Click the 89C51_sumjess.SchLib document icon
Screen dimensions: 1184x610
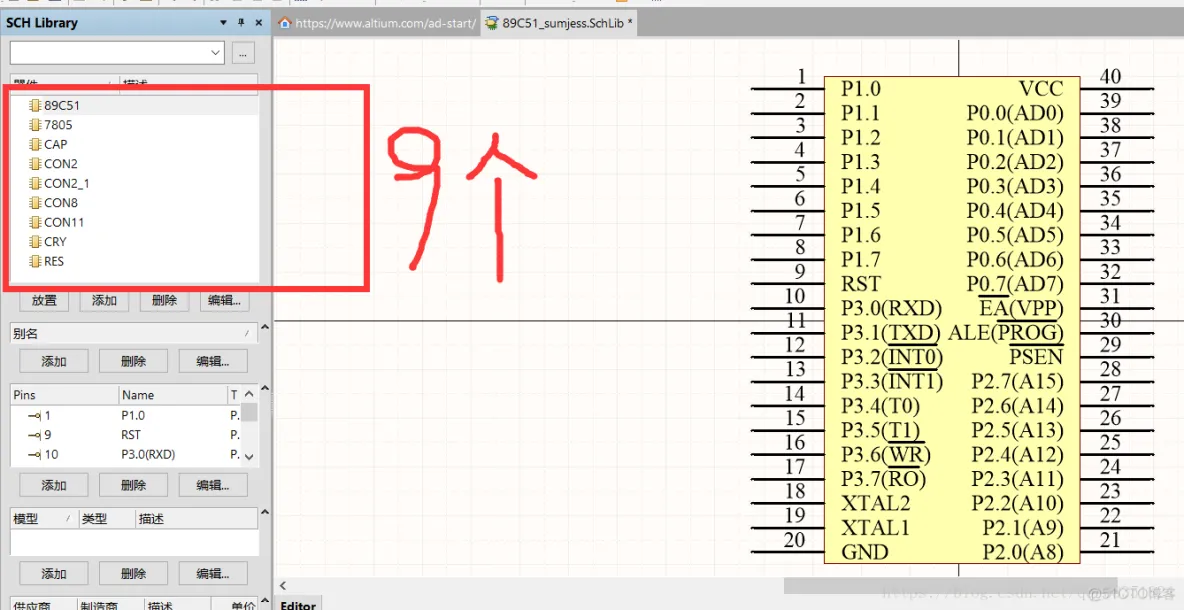tap(492, 23)
